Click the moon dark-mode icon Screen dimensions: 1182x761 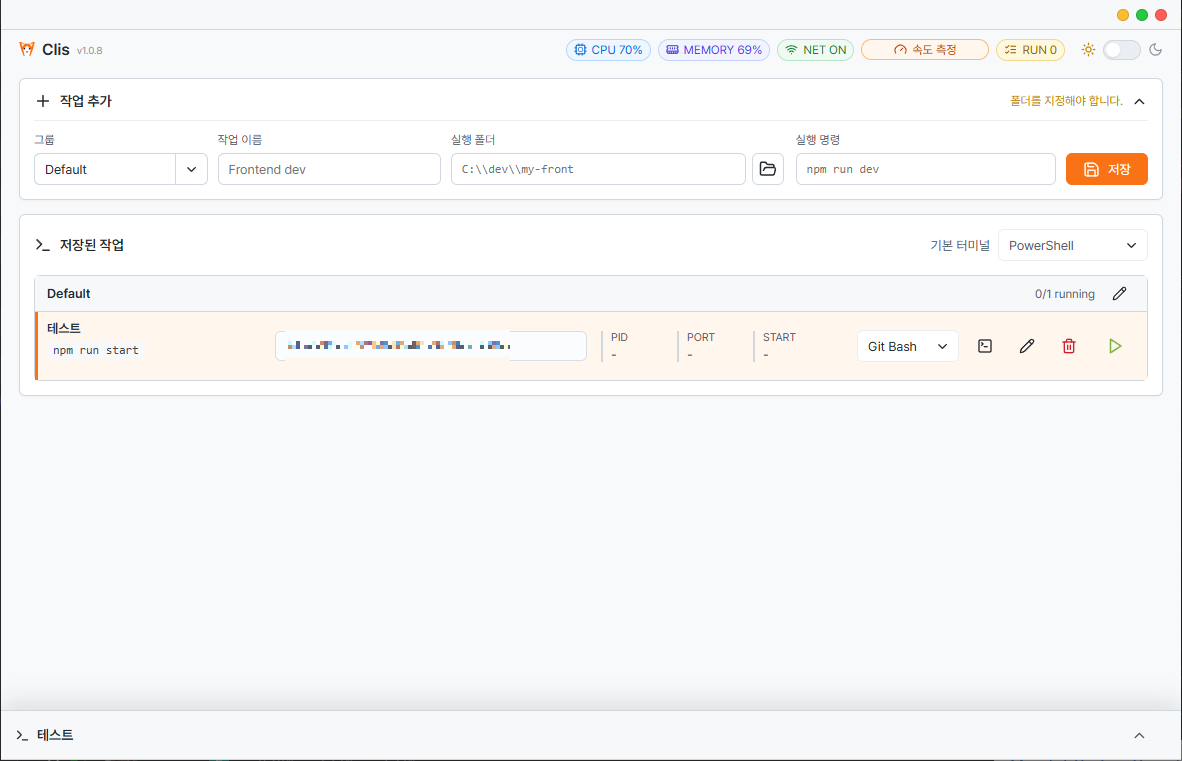pos(1155,50)
